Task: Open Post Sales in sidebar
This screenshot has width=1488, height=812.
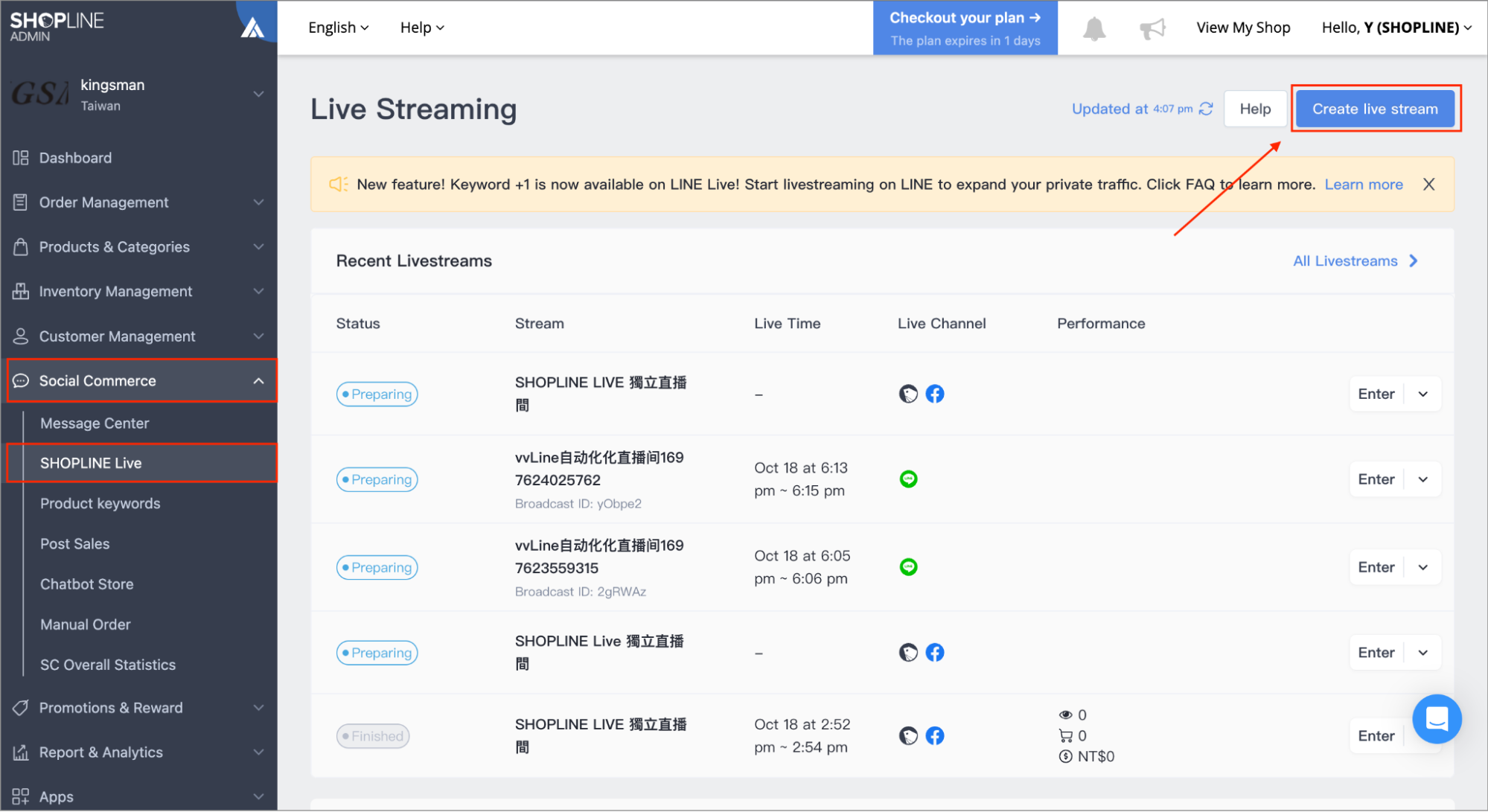Action: 75,544
